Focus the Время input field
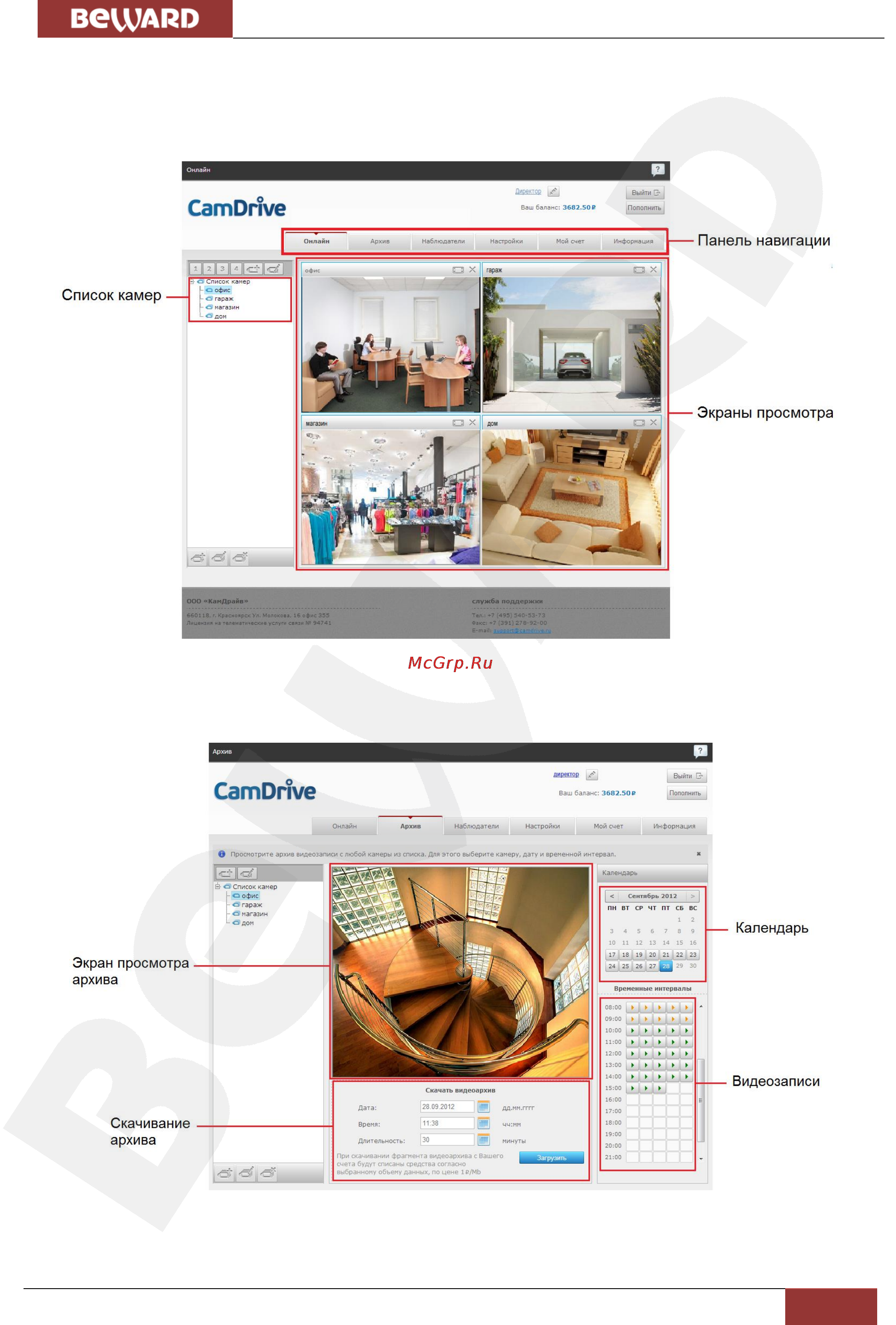 pyautogui.click(x=447, y=1123)
